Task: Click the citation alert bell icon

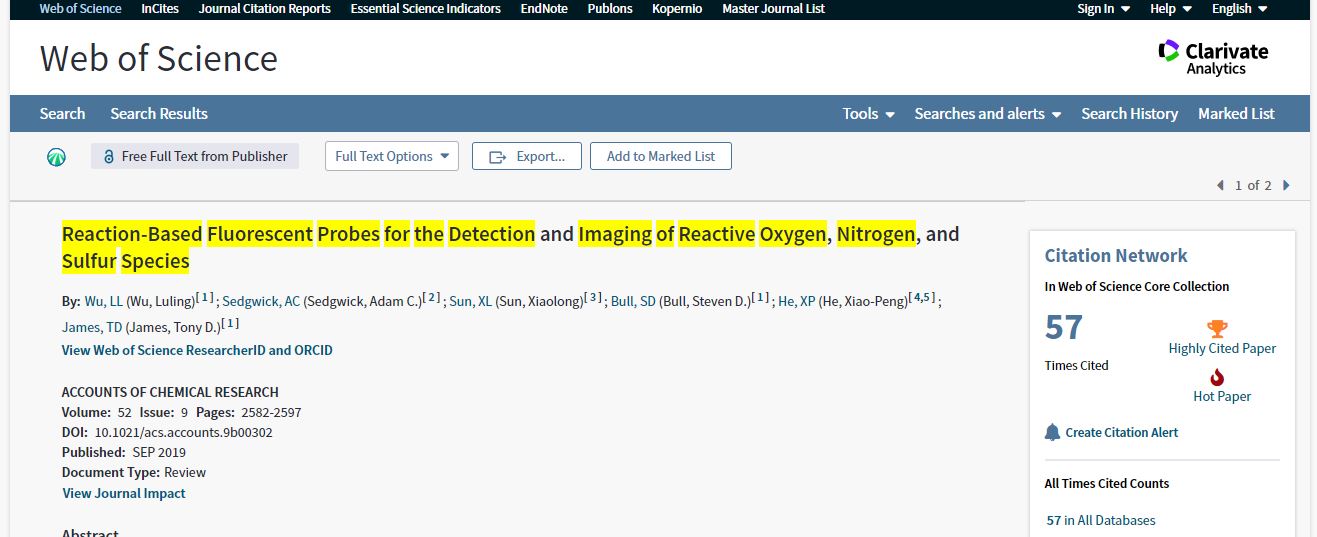Action: [x=1052, y=432]
